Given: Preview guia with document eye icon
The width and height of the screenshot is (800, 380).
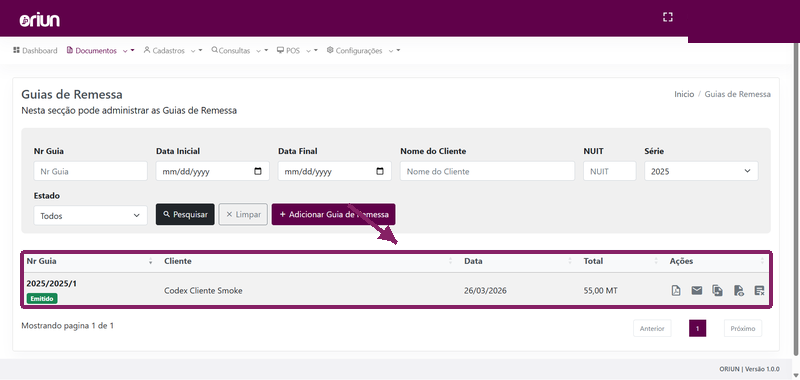Looking at the screenshot, I should (738, 291).
